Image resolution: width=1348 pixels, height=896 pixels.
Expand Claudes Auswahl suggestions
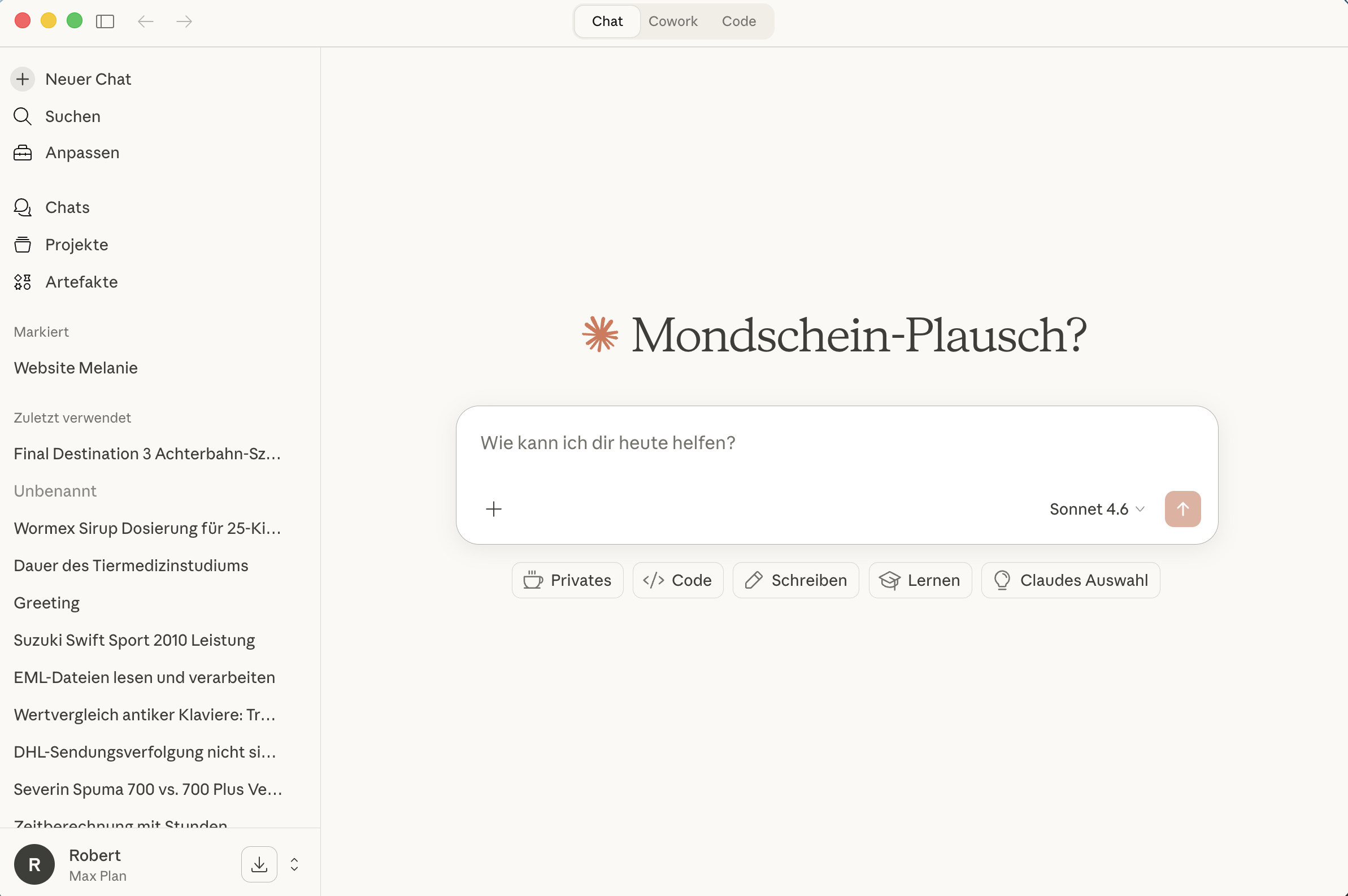click(1069, 580)
